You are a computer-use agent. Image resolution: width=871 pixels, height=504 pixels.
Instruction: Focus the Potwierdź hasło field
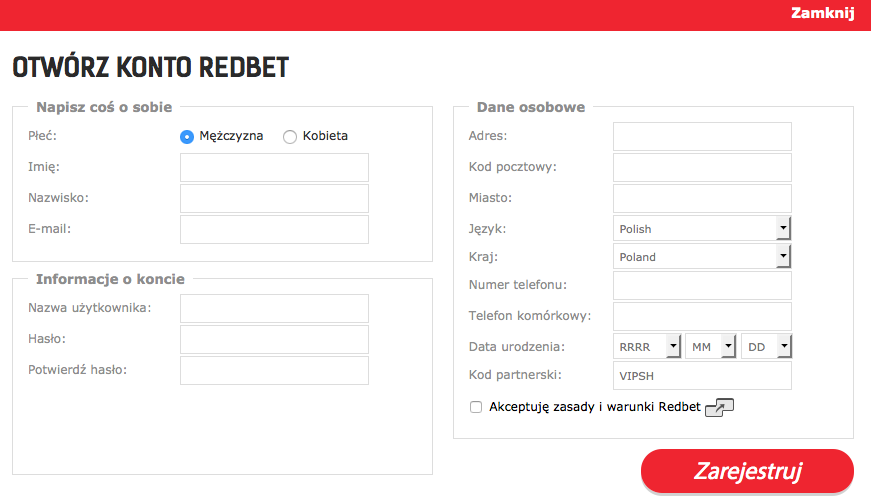274,371
